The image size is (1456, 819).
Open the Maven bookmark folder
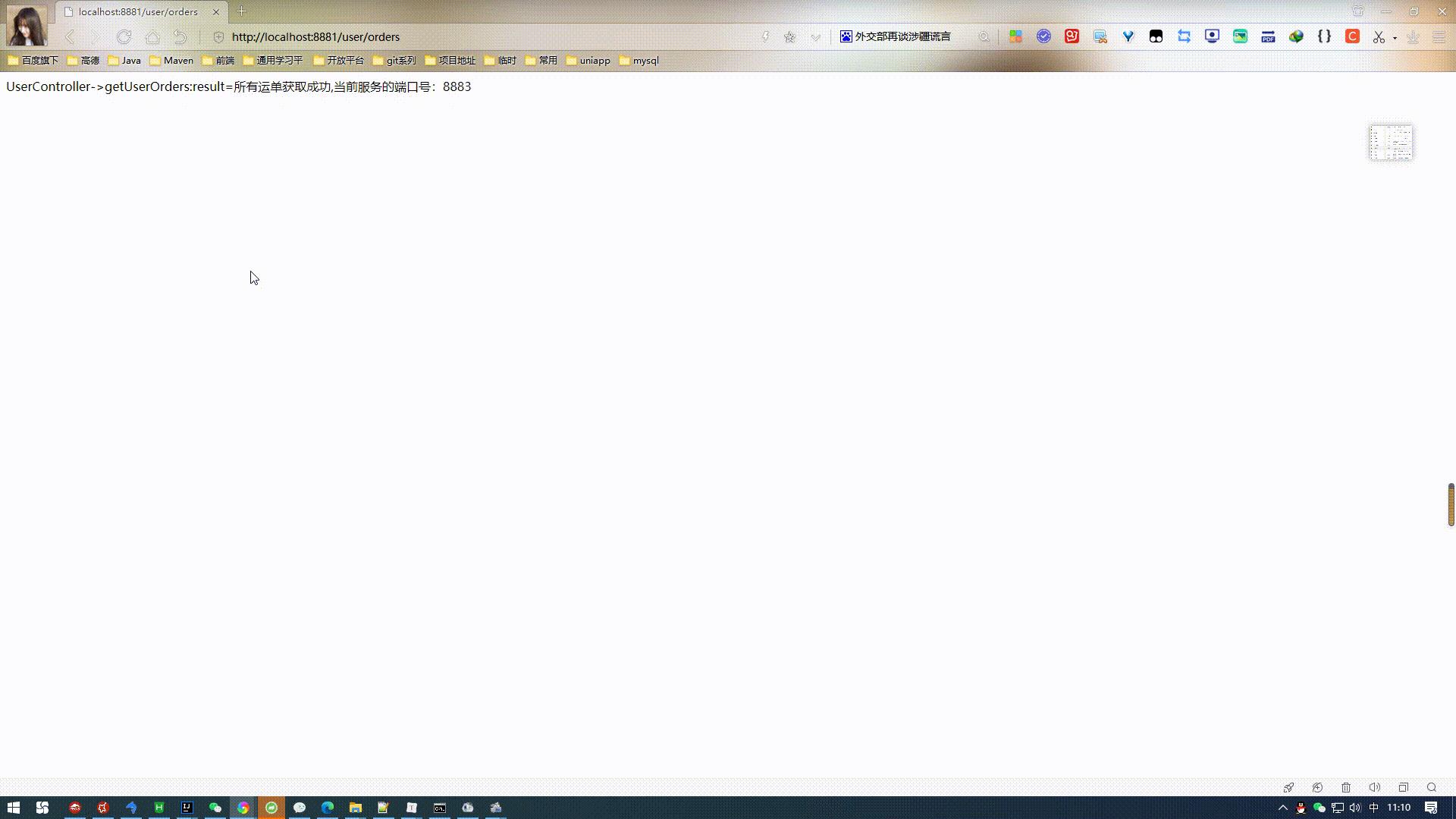coord(171,61)
